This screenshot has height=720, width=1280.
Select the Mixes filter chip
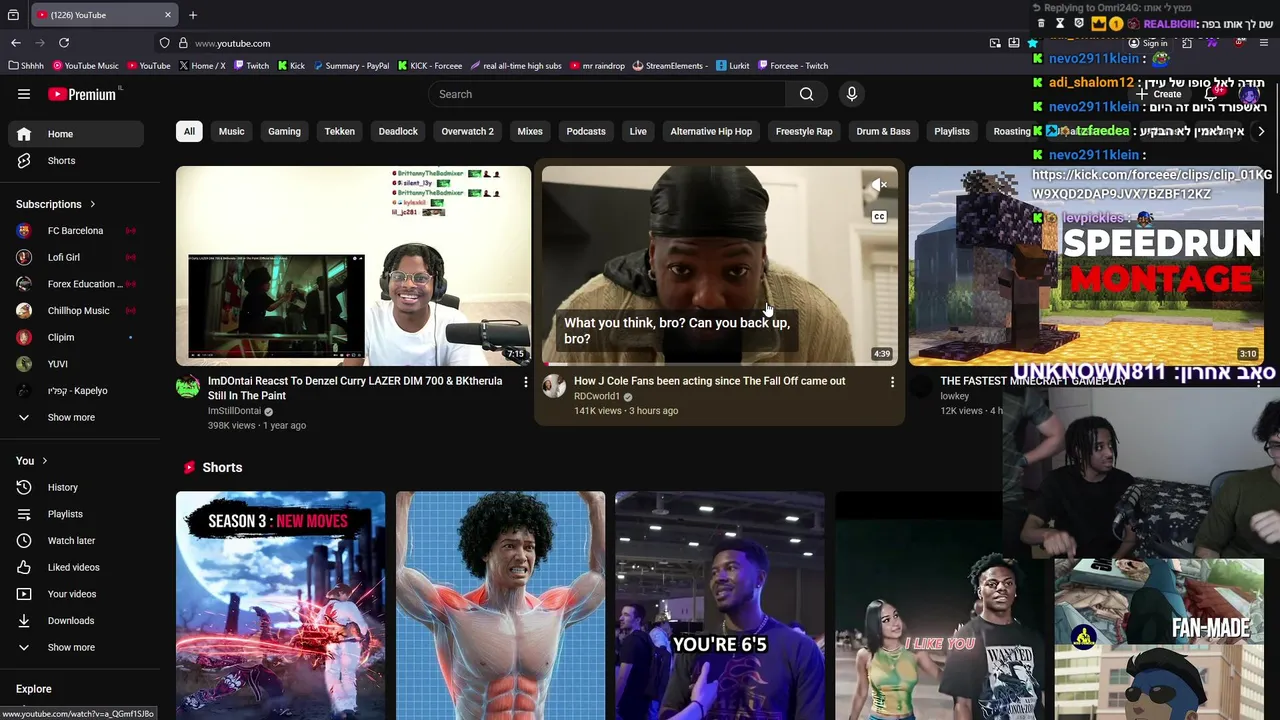[530, 131]
